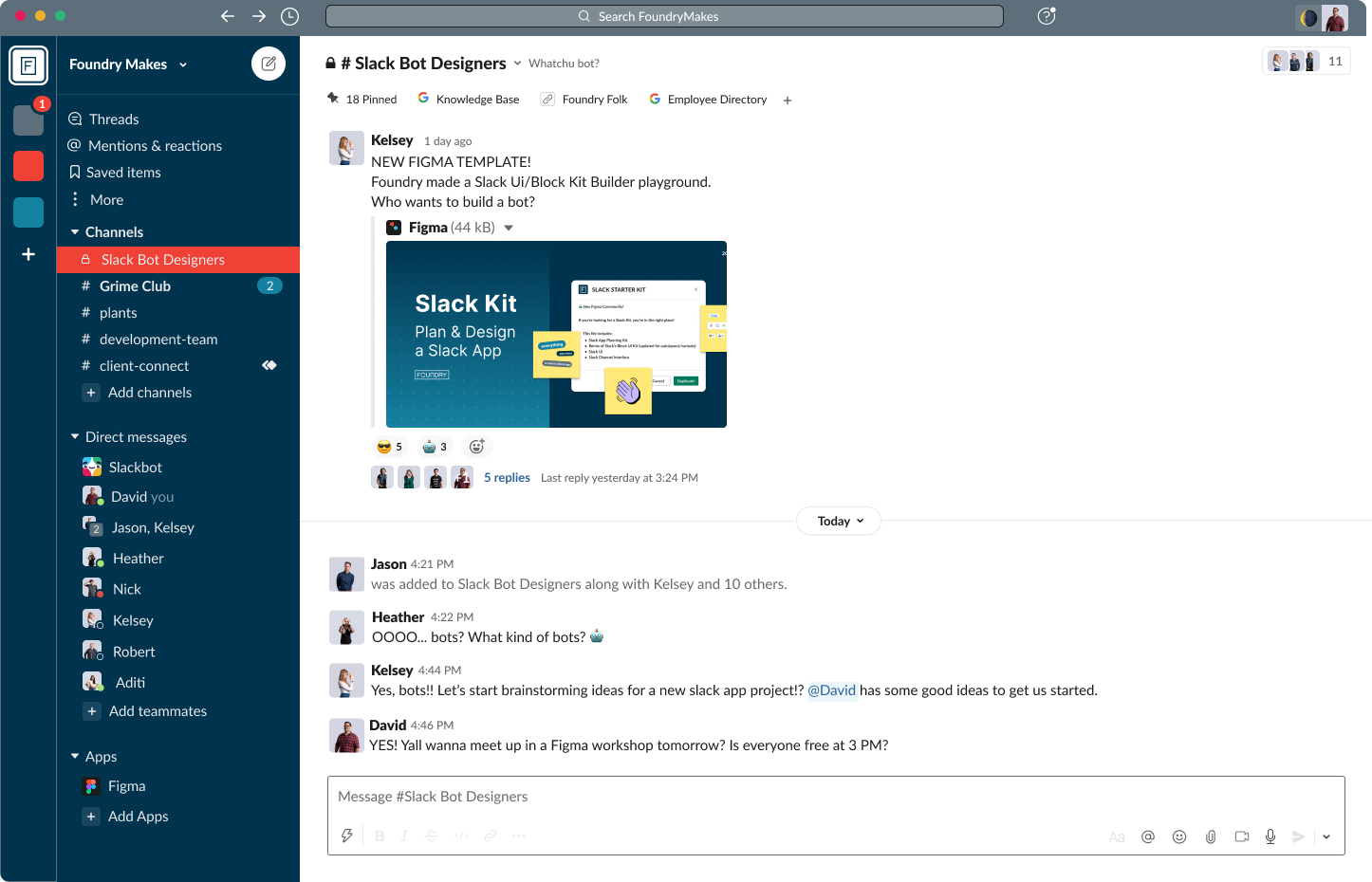This screenshot has height=882, width=1372.
Task: Click the add reaction icon under Figma post
Action: click(x=476, y=447)
